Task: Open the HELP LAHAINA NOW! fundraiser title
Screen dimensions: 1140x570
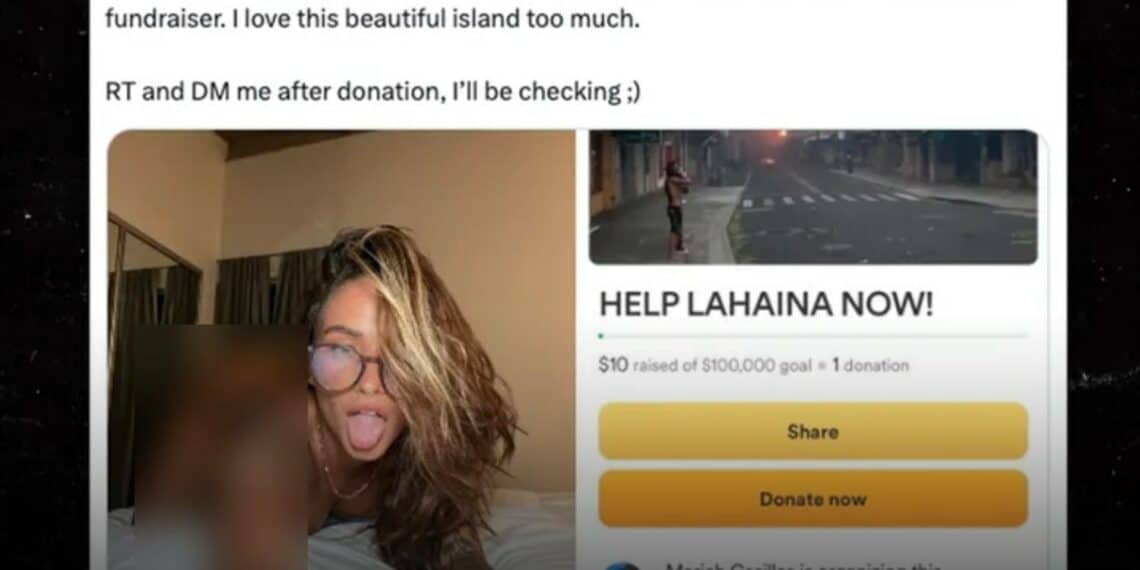Action: [766, 305]
